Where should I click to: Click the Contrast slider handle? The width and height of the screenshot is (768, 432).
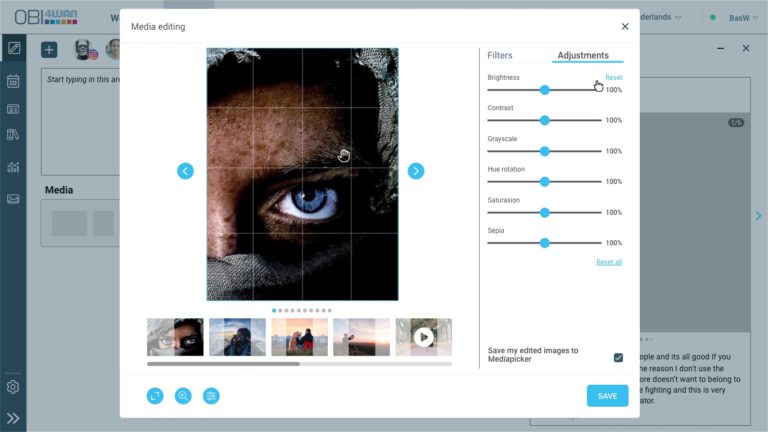[x=545, y=120]
